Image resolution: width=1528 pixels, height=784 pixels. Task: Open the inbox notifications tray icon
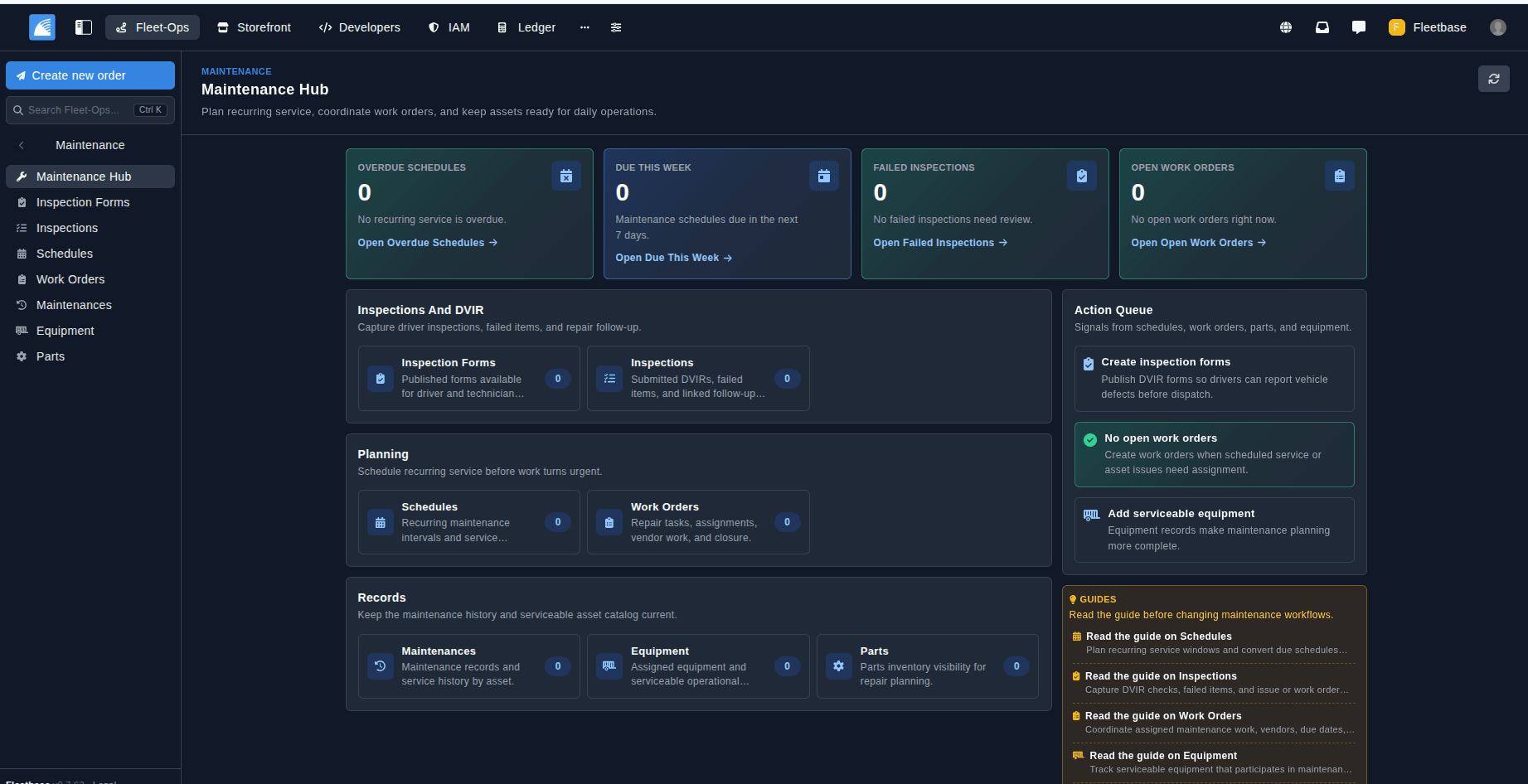click(1322, 27)
